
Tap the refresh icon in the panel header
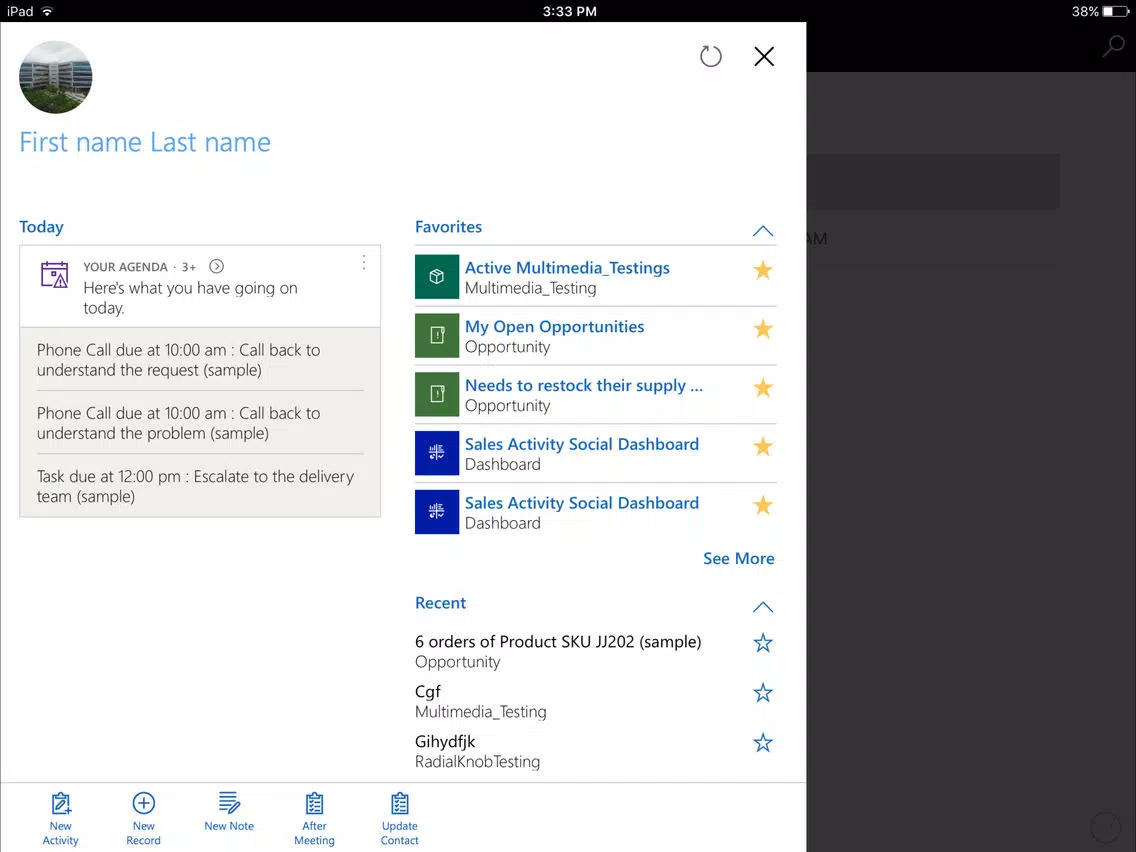(711, 56)
